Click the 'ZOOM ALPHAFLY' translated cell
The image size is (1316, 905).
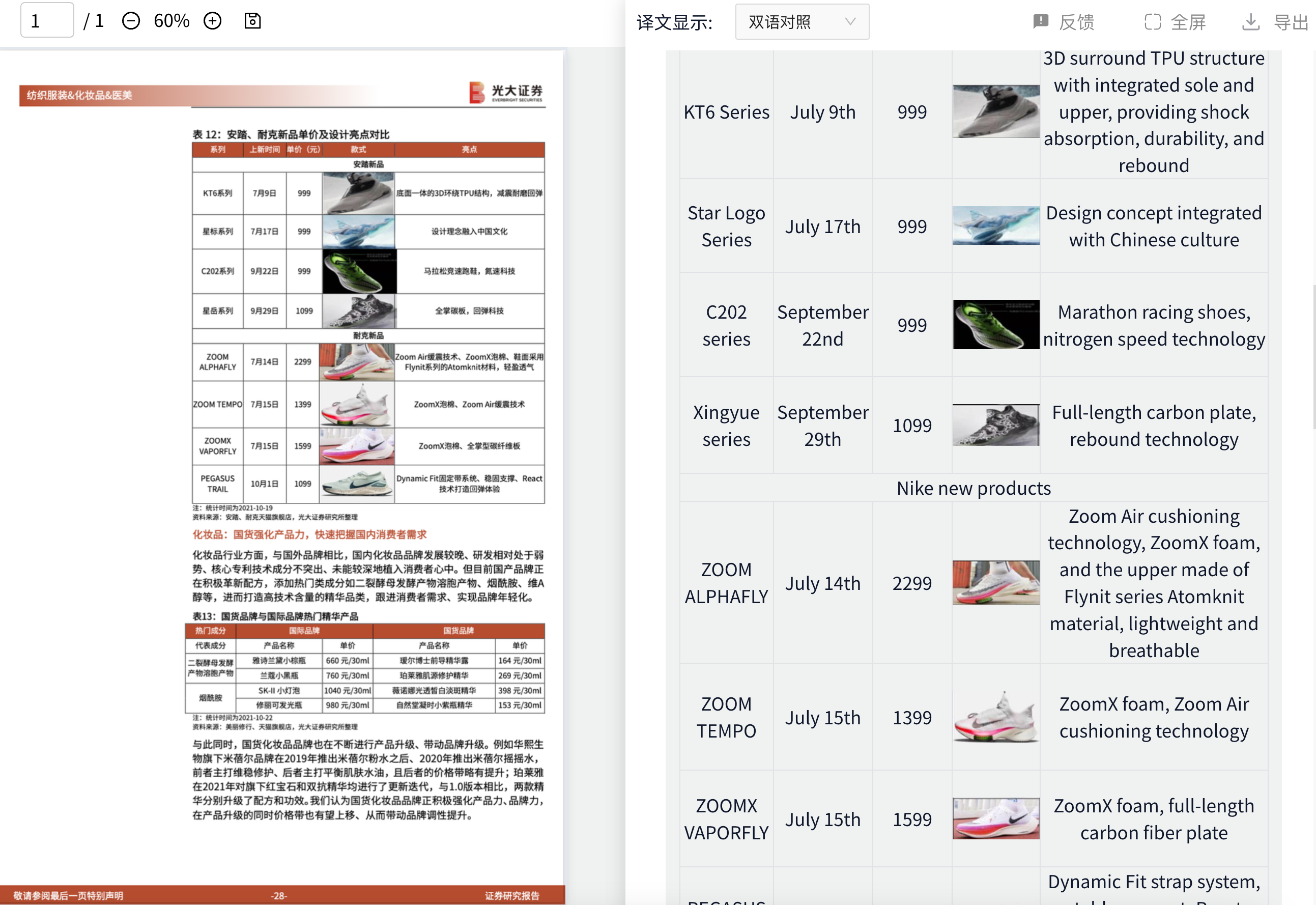click(727, 583)
